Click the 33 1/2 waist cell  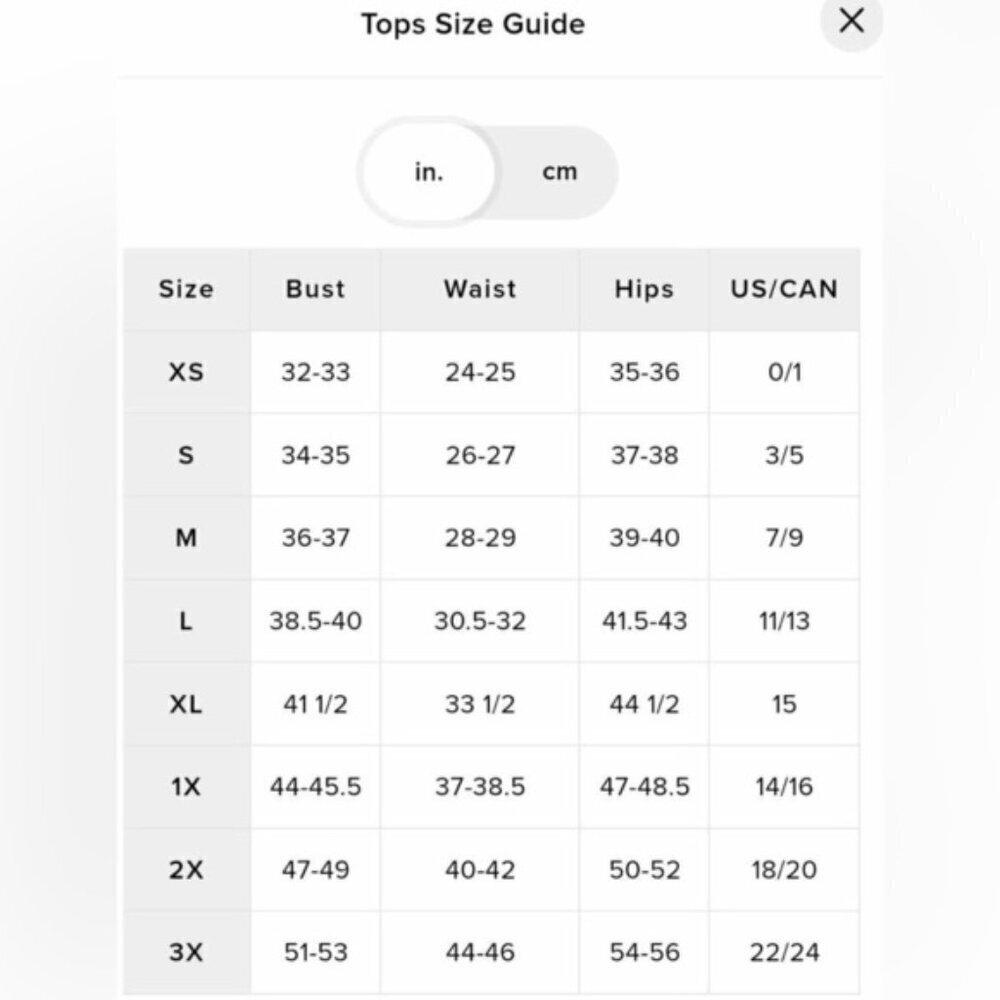480,704
